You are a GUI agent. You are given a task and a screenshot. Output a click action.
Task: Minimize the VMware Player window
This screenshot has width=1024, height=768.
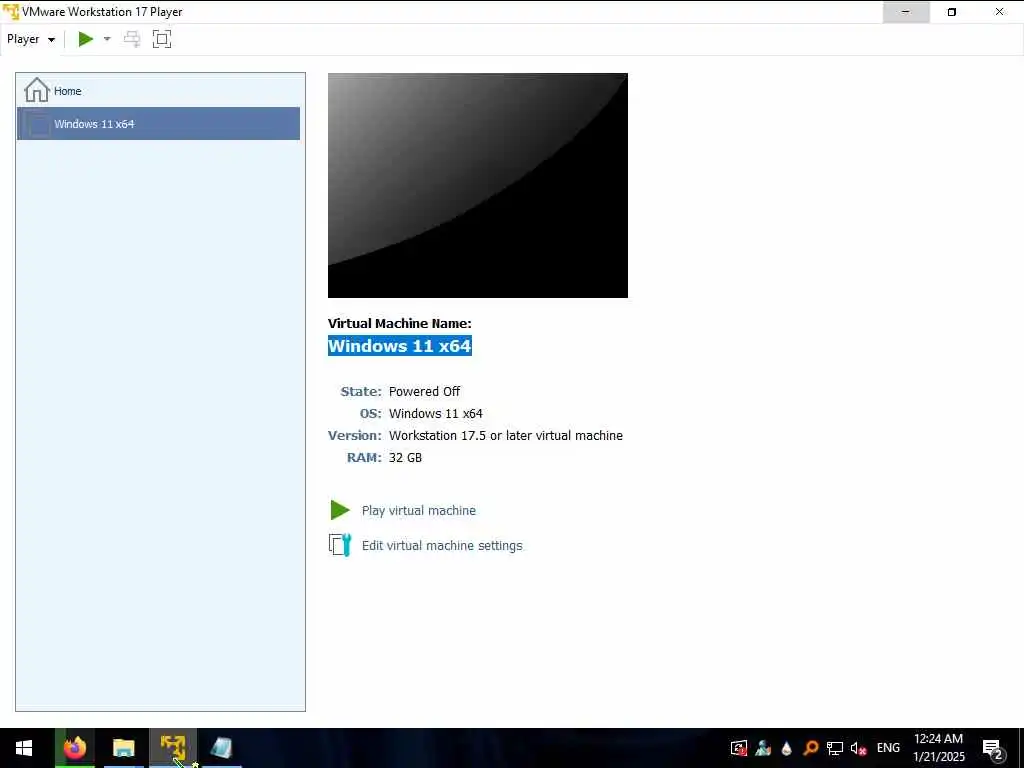pyautogui.click(x=906, y=12)
